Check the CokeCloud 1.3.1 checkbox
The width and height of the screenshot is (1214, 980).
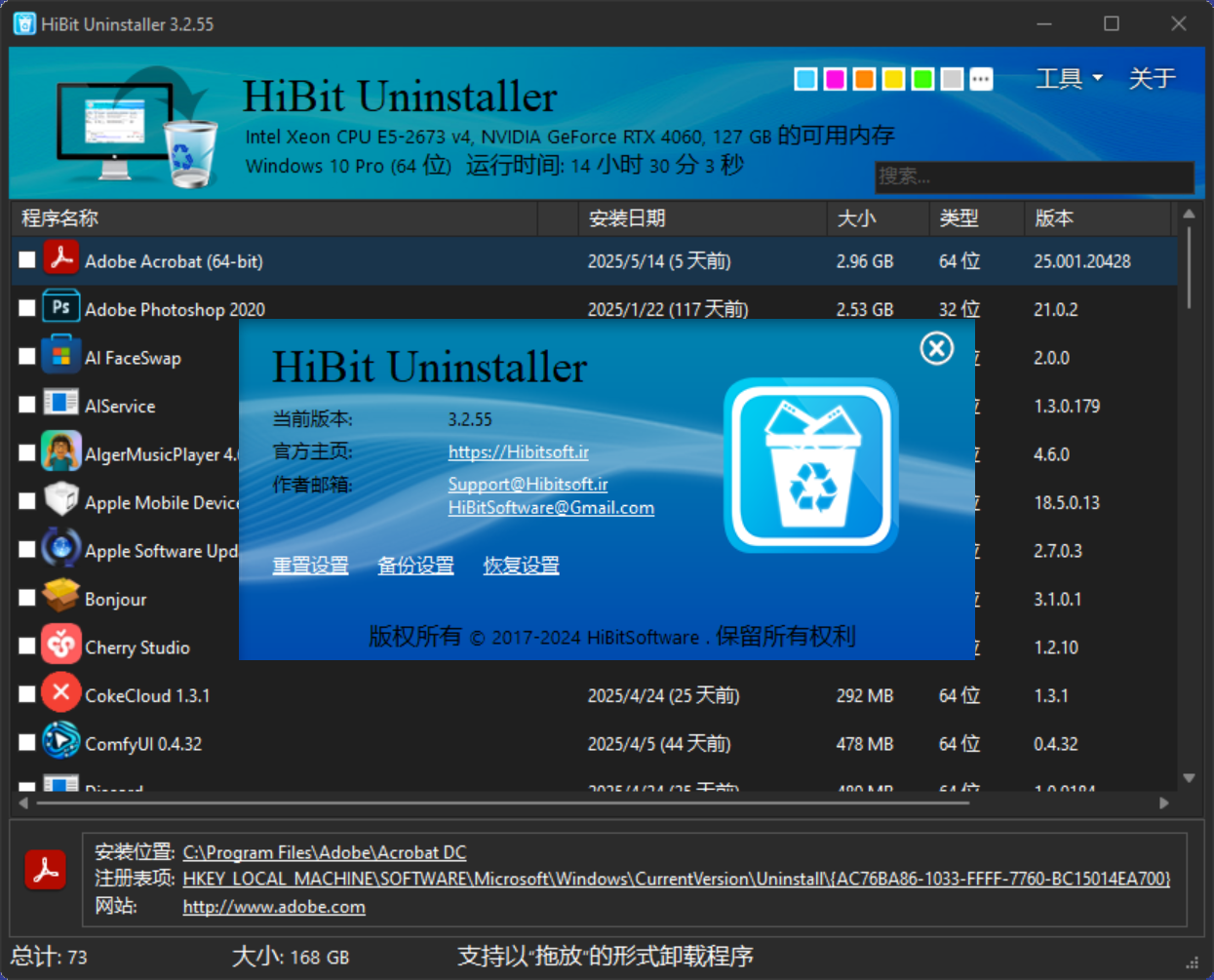pos(27,694)
